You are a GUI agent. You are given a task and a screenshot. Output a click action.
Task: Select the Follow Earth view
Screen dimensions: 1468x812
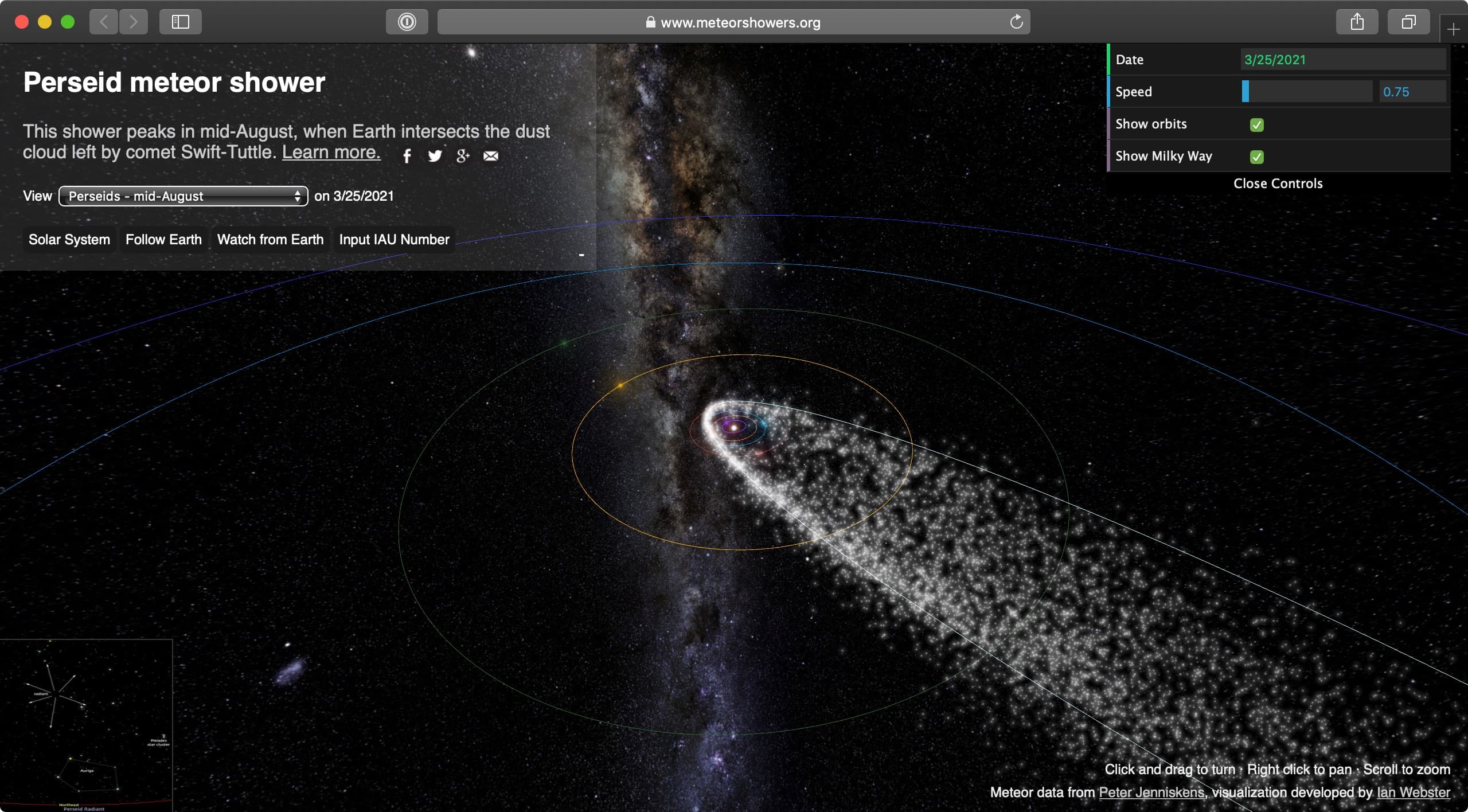[x=163, y=240]
